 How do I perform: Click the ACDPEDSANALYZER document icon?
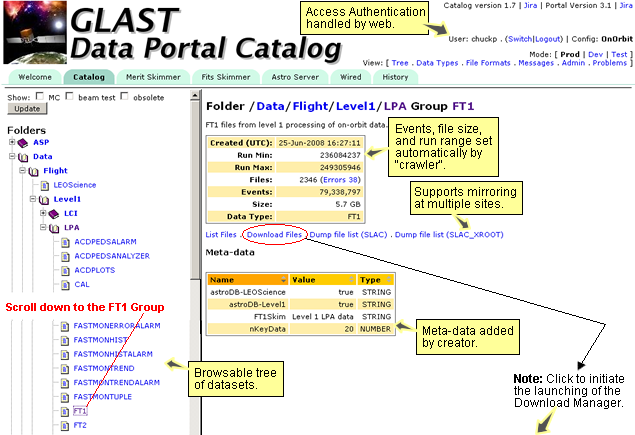(x=65, y=256)
